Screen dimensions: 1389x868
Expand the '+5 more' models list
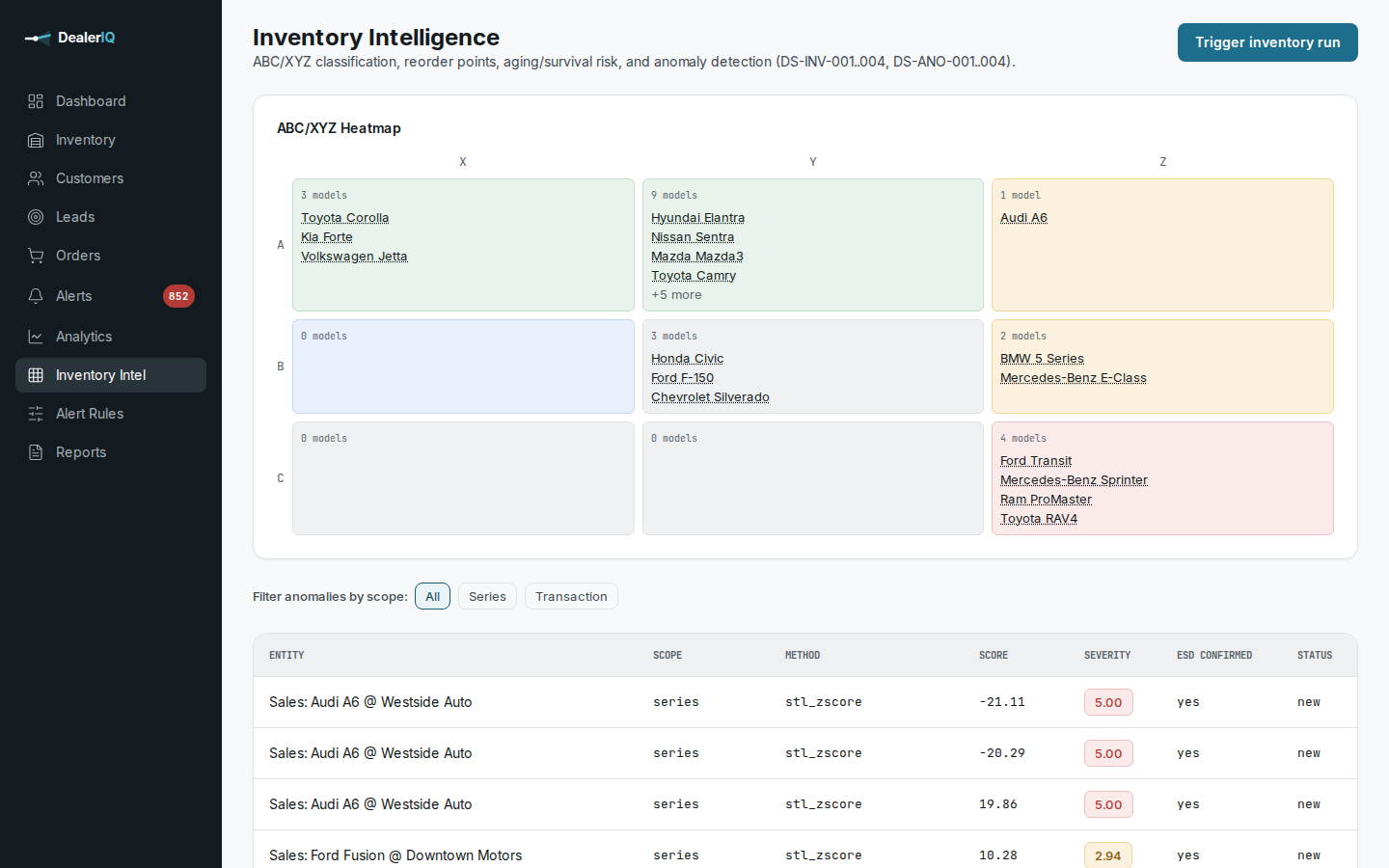click(676, 295)
